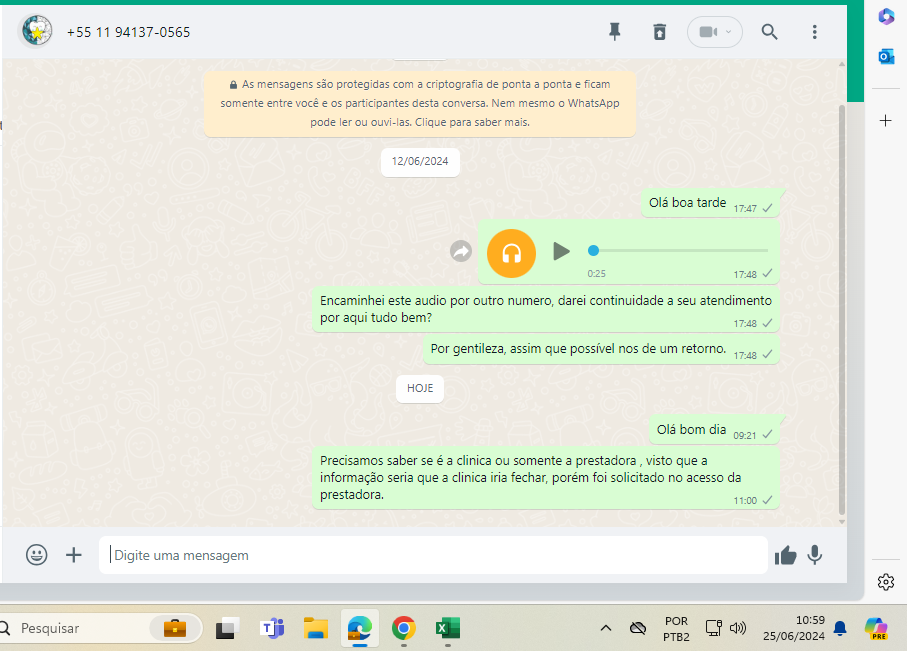
Task: Open the three-dot chat menu
Action: [815, 32]
